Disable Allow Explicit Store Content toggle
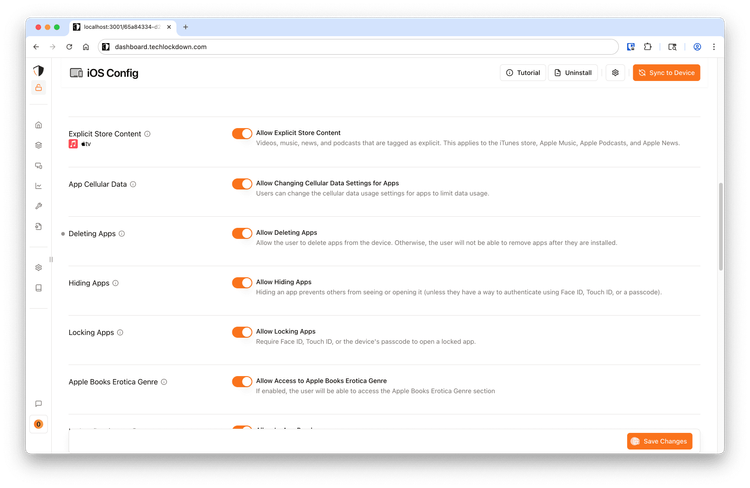The height and width of the screenshot is (488, 750). tap(241, 133)
